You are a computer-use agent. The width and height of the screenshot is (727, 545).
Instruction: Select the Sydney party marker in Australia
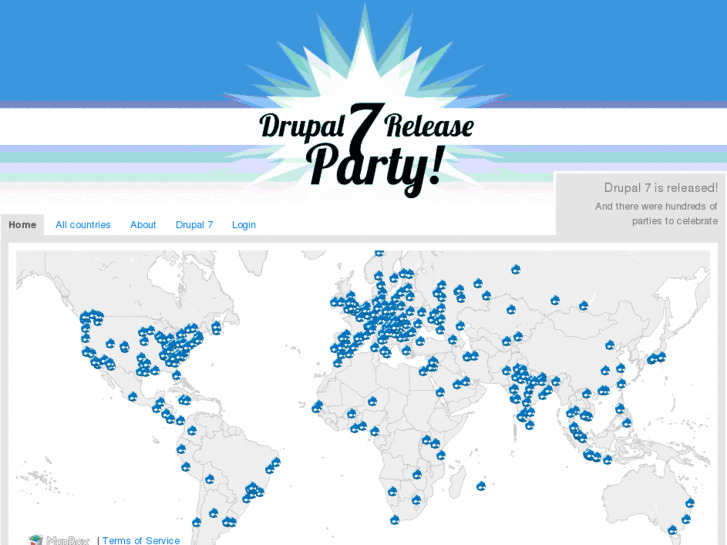click(686, 519)
